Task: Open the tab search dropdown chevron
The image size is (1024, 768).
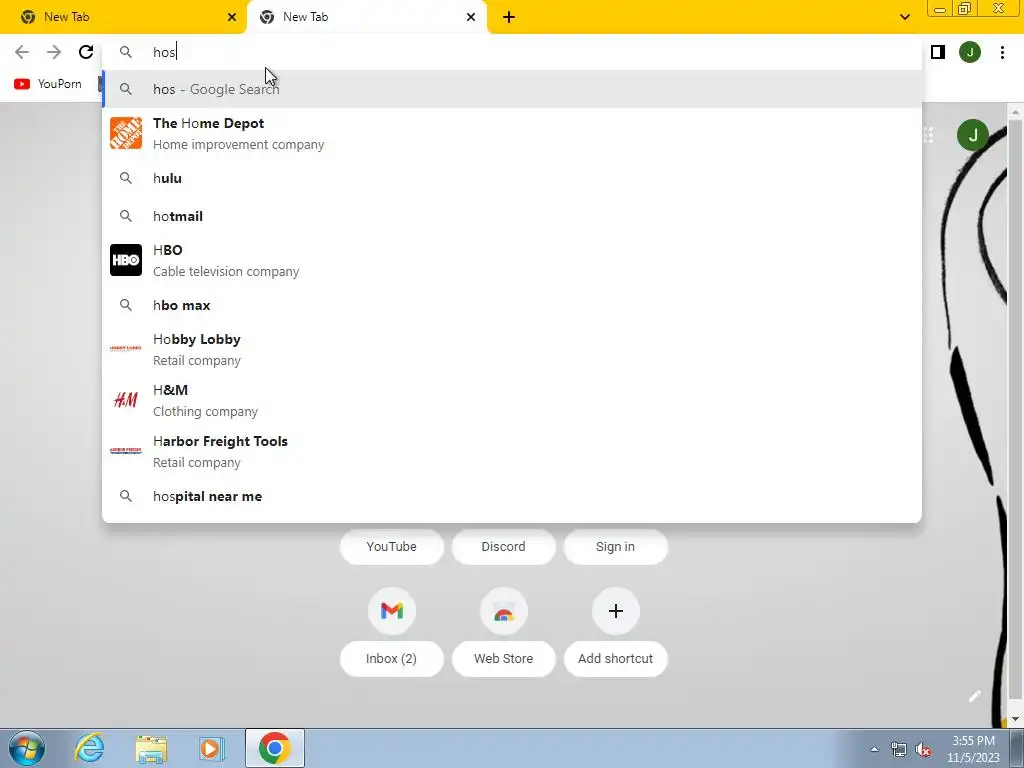Action: 904,17
